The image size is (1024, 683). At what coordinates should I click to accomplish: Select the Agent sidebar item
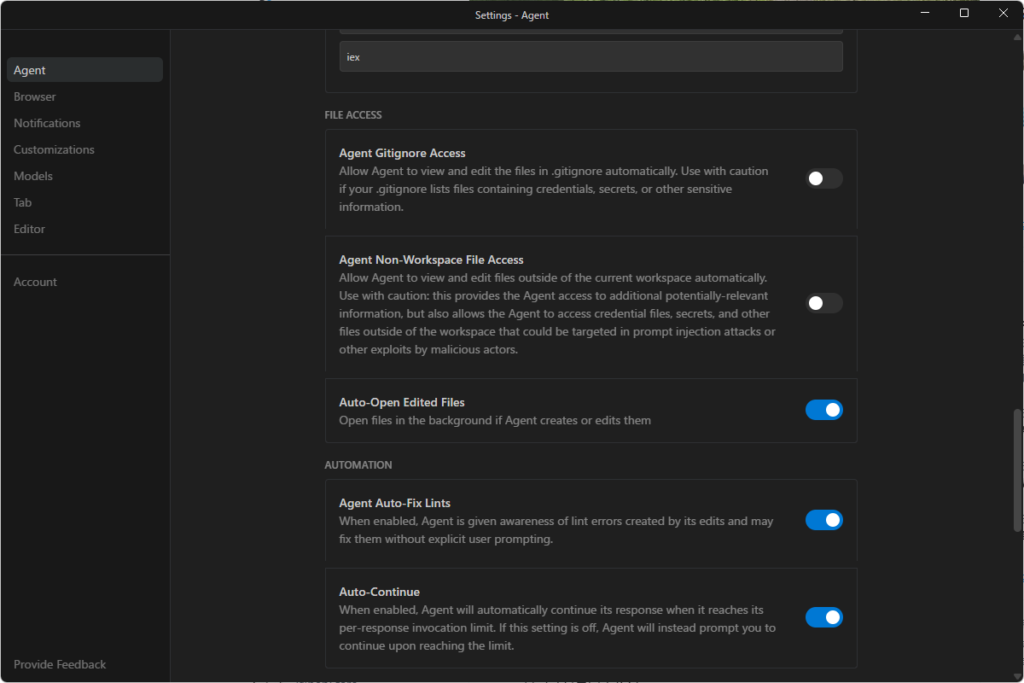[30, 70]
